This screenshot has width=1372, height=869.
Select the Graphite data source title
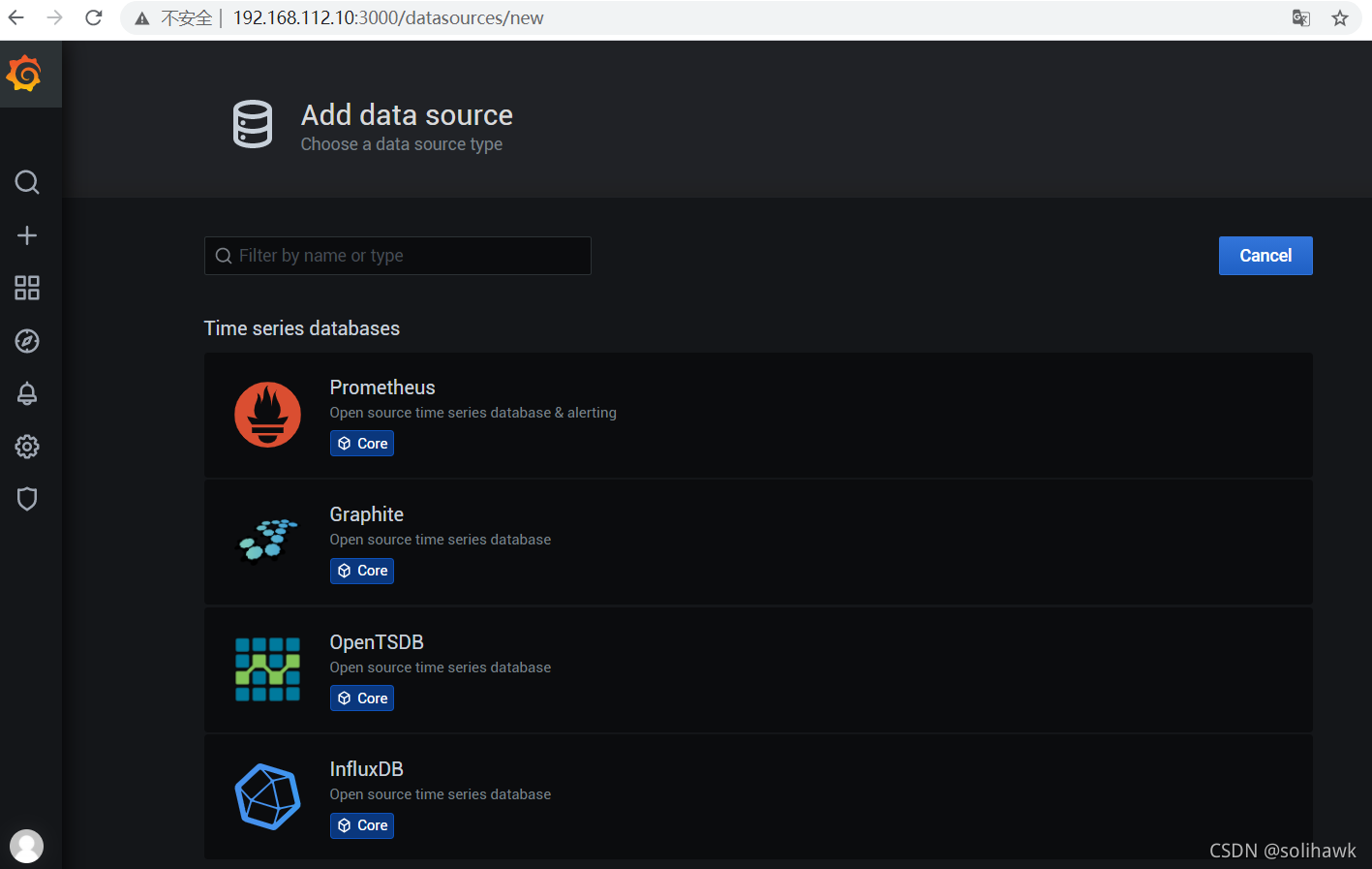pos(367,514)
